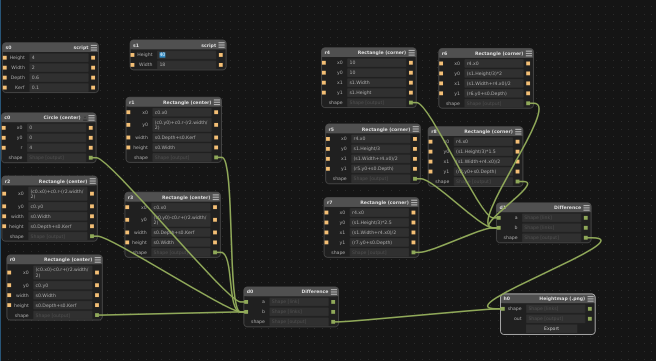This screenshot has height=361, width=656.
Task: Edit the c0 circle radius r field
Action: pyautogui.click(x=57, y=148)
